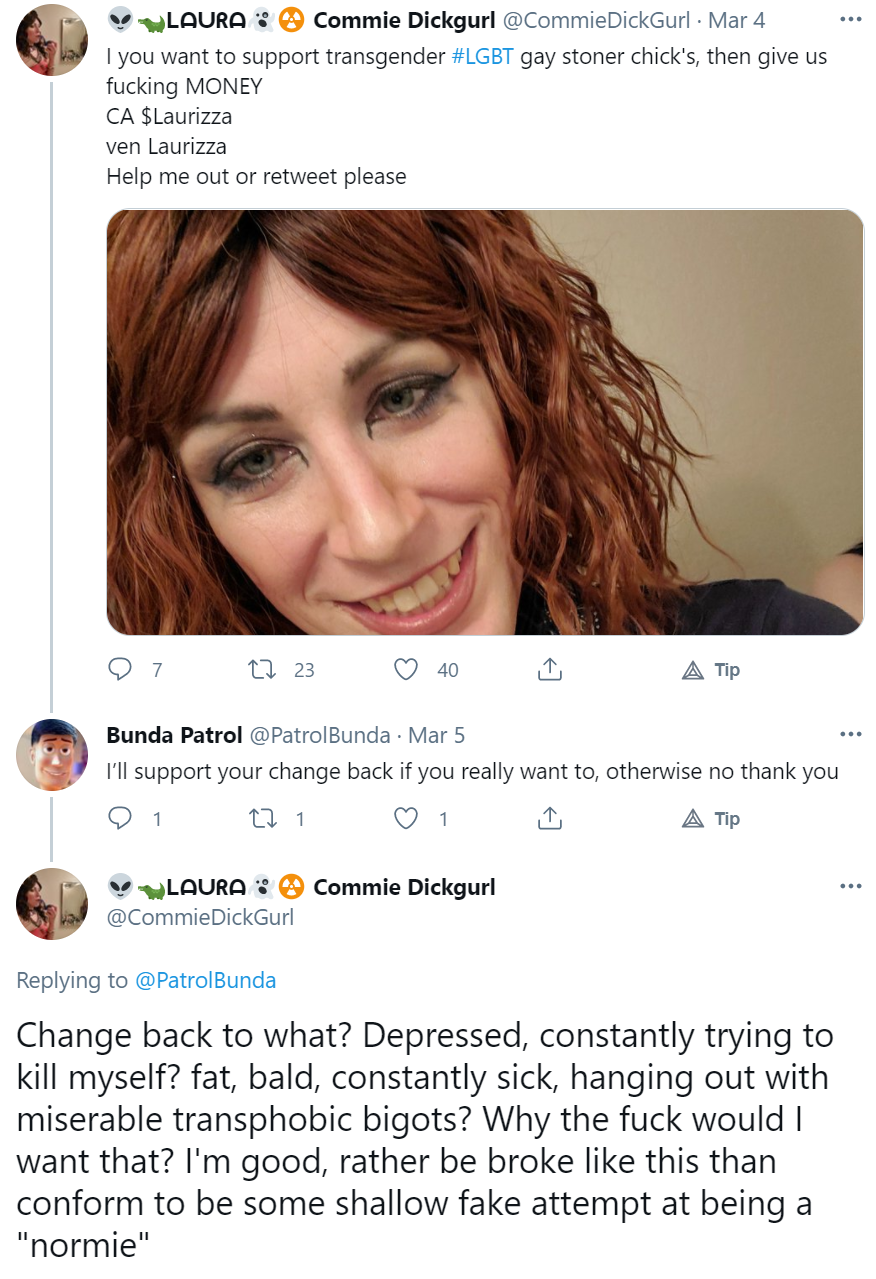Reply to Bunda Patrol's tweet

pos(120,819)
